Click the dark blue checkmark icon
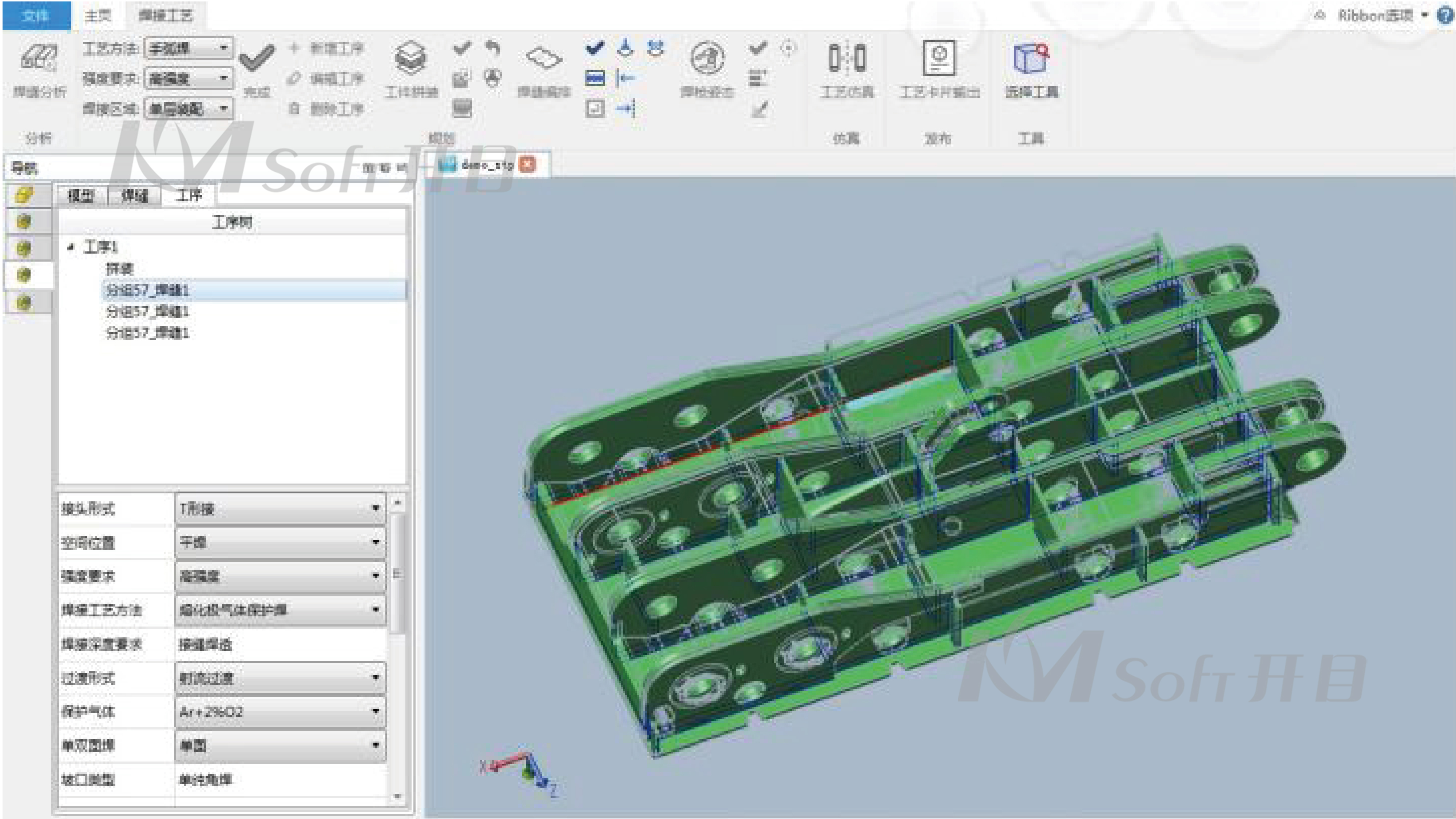The height and width of the screenshot is (819, 1456). 595,48
